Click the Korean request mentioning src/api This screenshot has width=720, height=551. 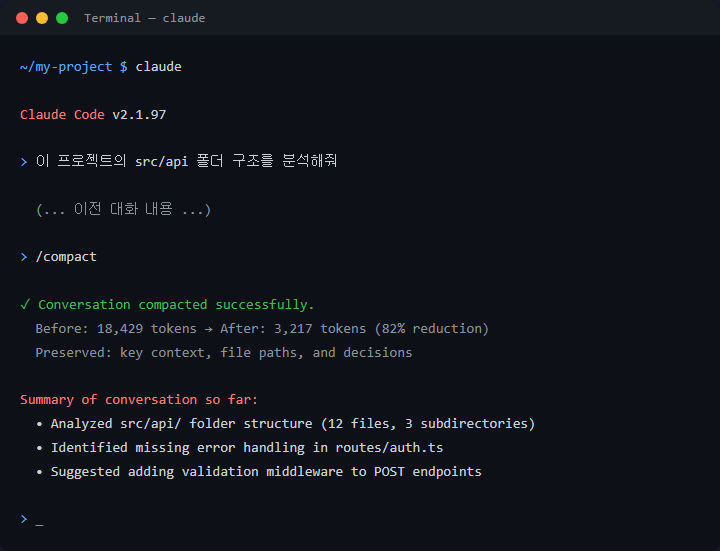pos(186,161)
